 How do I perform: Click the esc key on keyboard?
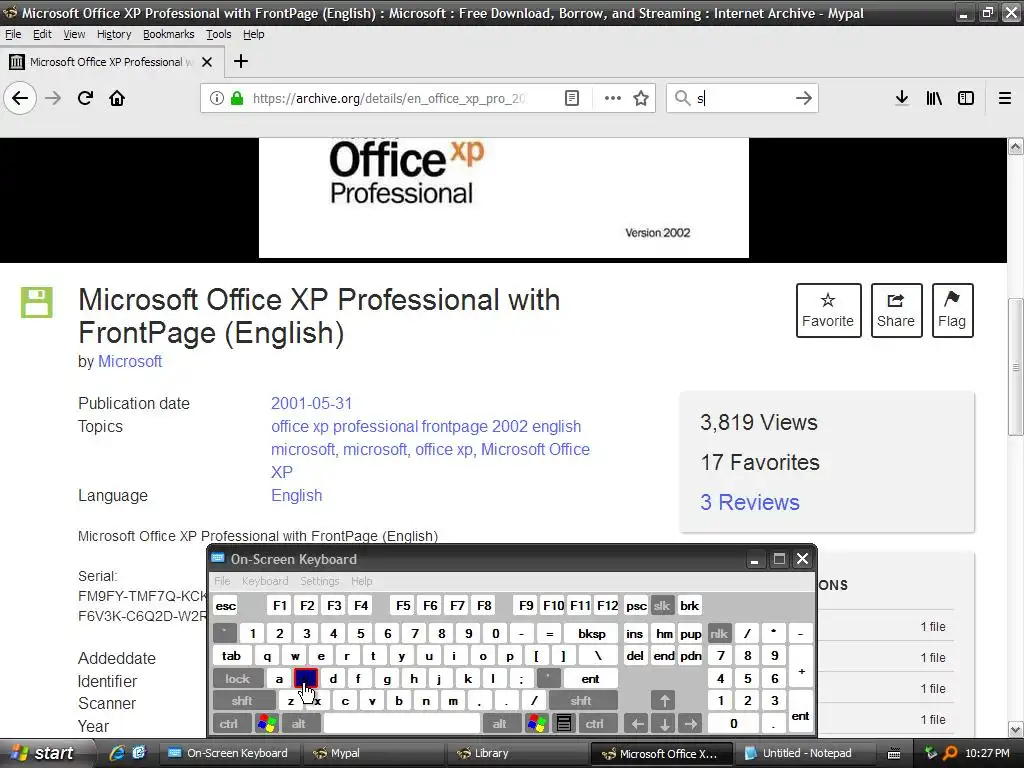point(226,606)
